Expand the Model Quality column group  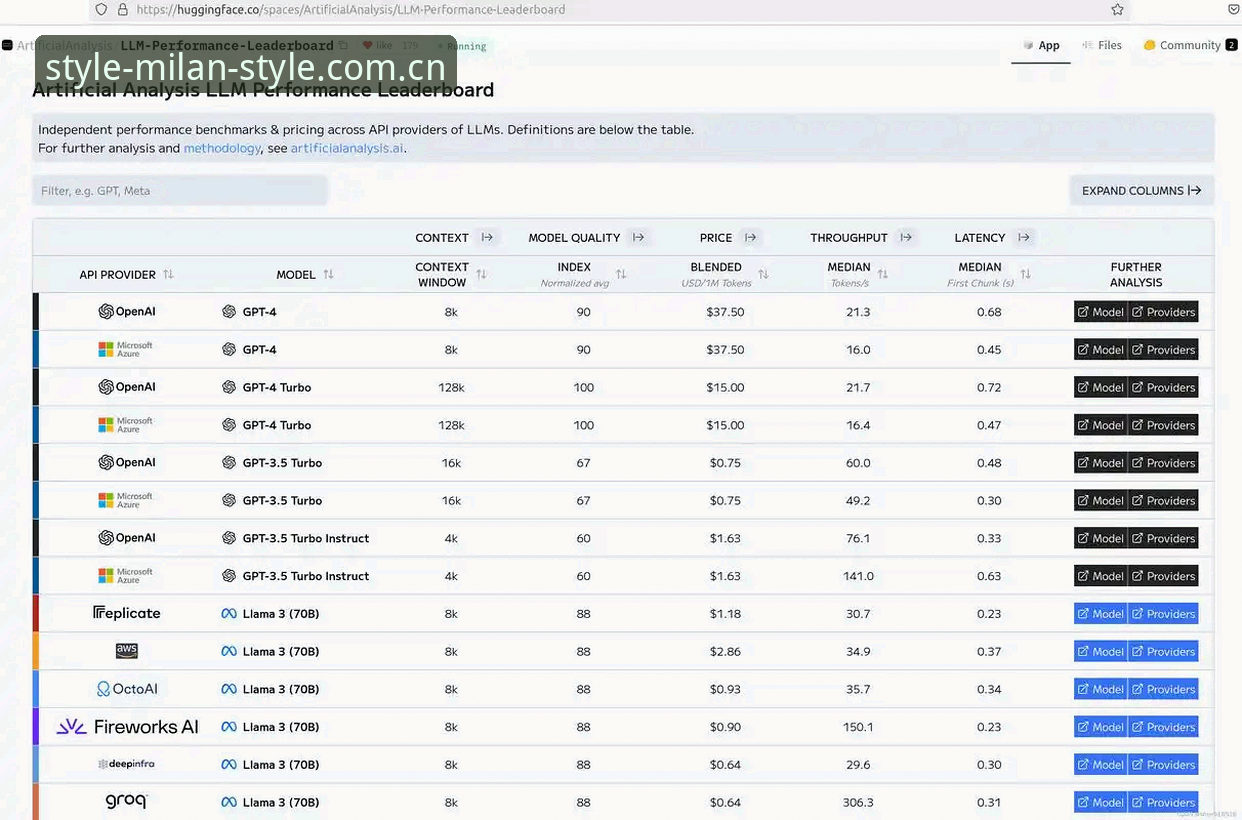[x=638, y=238]
